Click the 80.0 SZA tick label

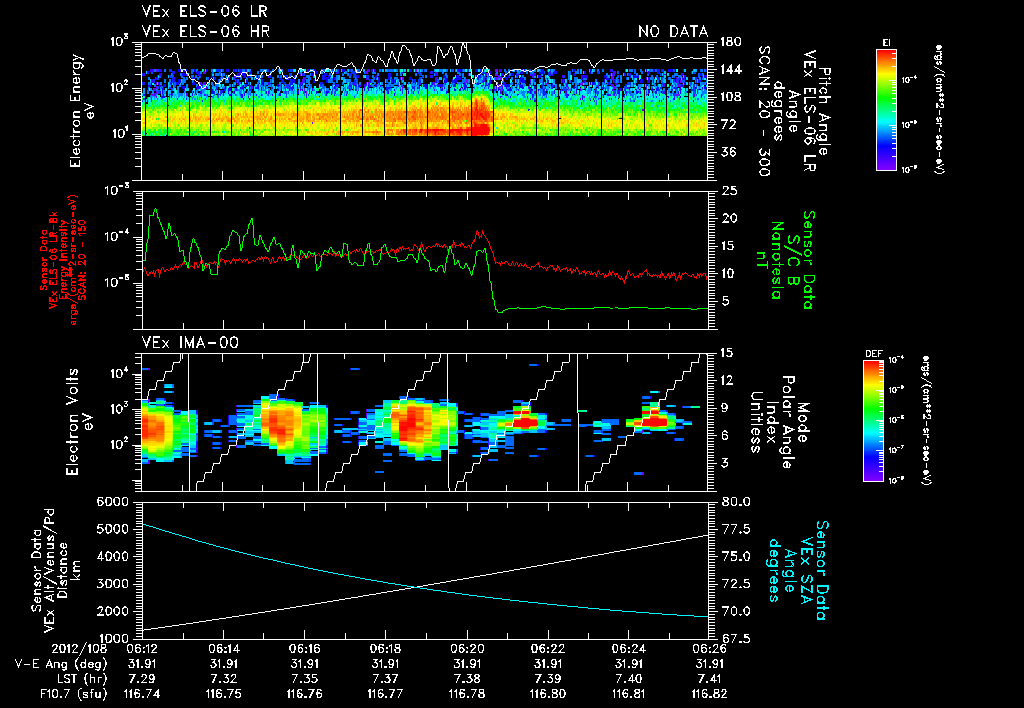[735, 502]
